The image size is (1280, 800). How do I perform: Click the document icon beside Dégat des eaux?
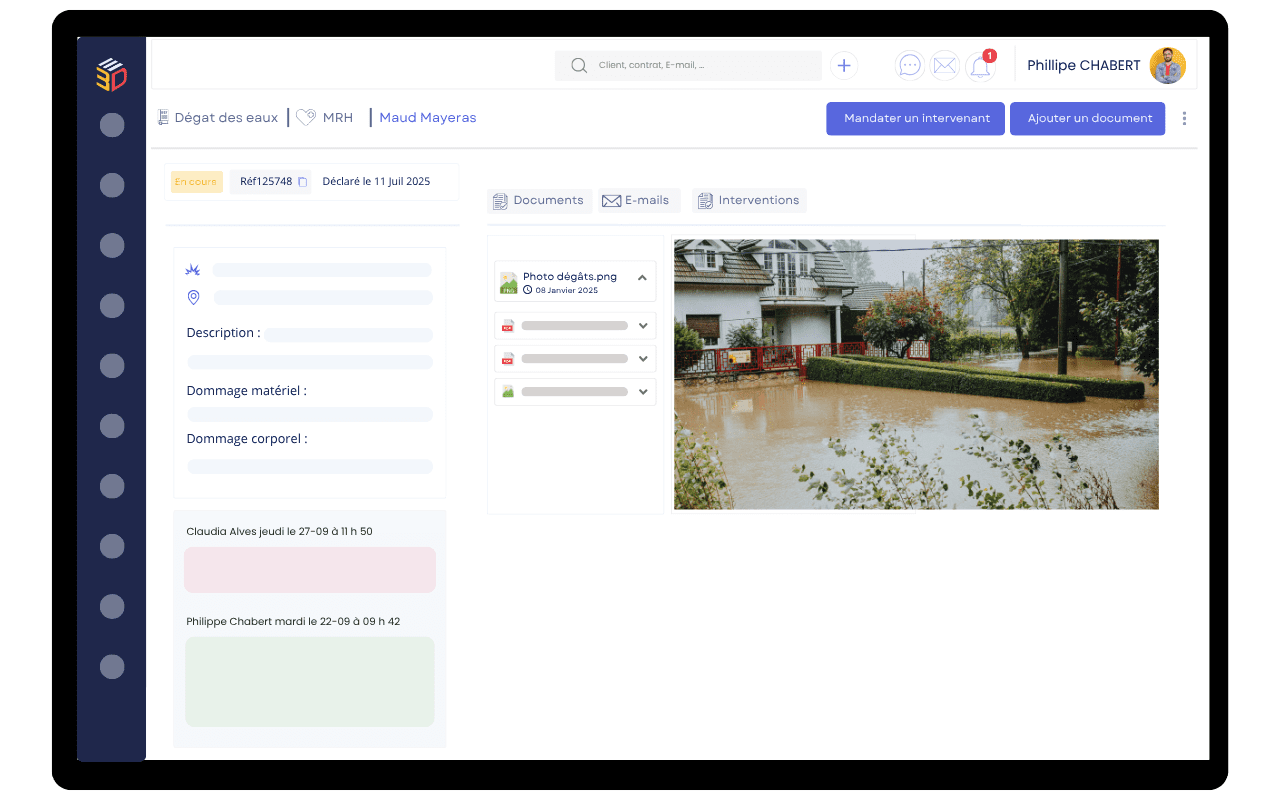click(162, 117)
